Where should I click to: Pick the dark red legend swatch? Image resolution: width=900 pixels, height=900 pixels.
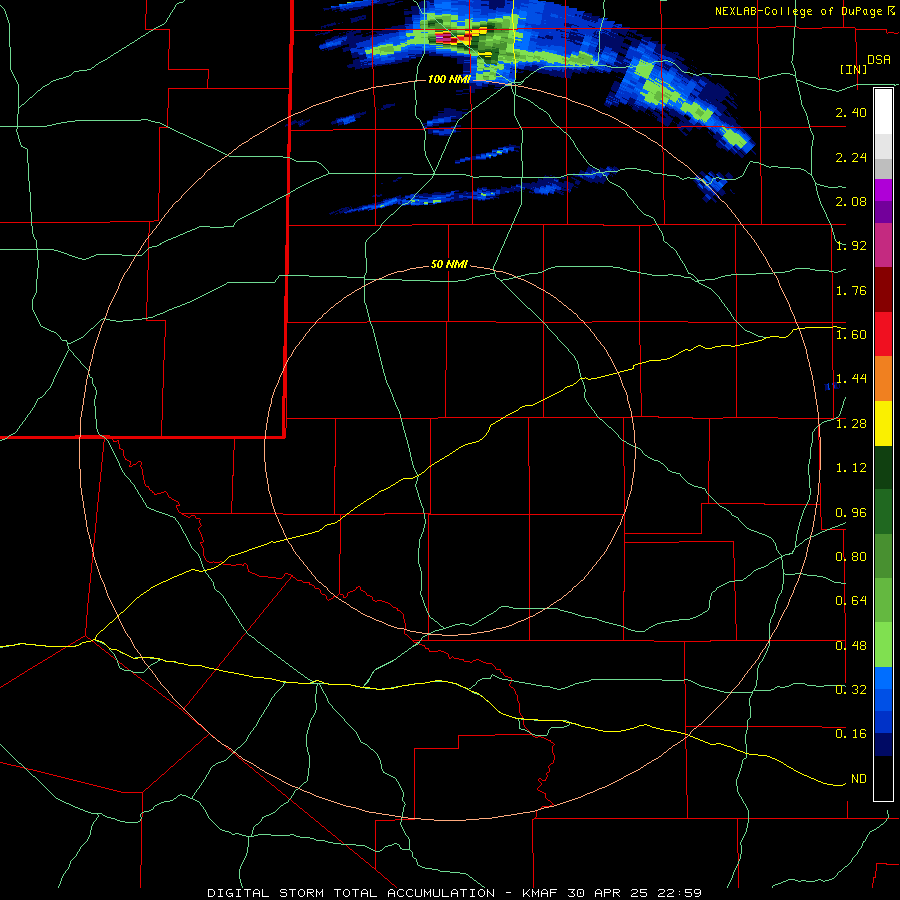point(883,290)
